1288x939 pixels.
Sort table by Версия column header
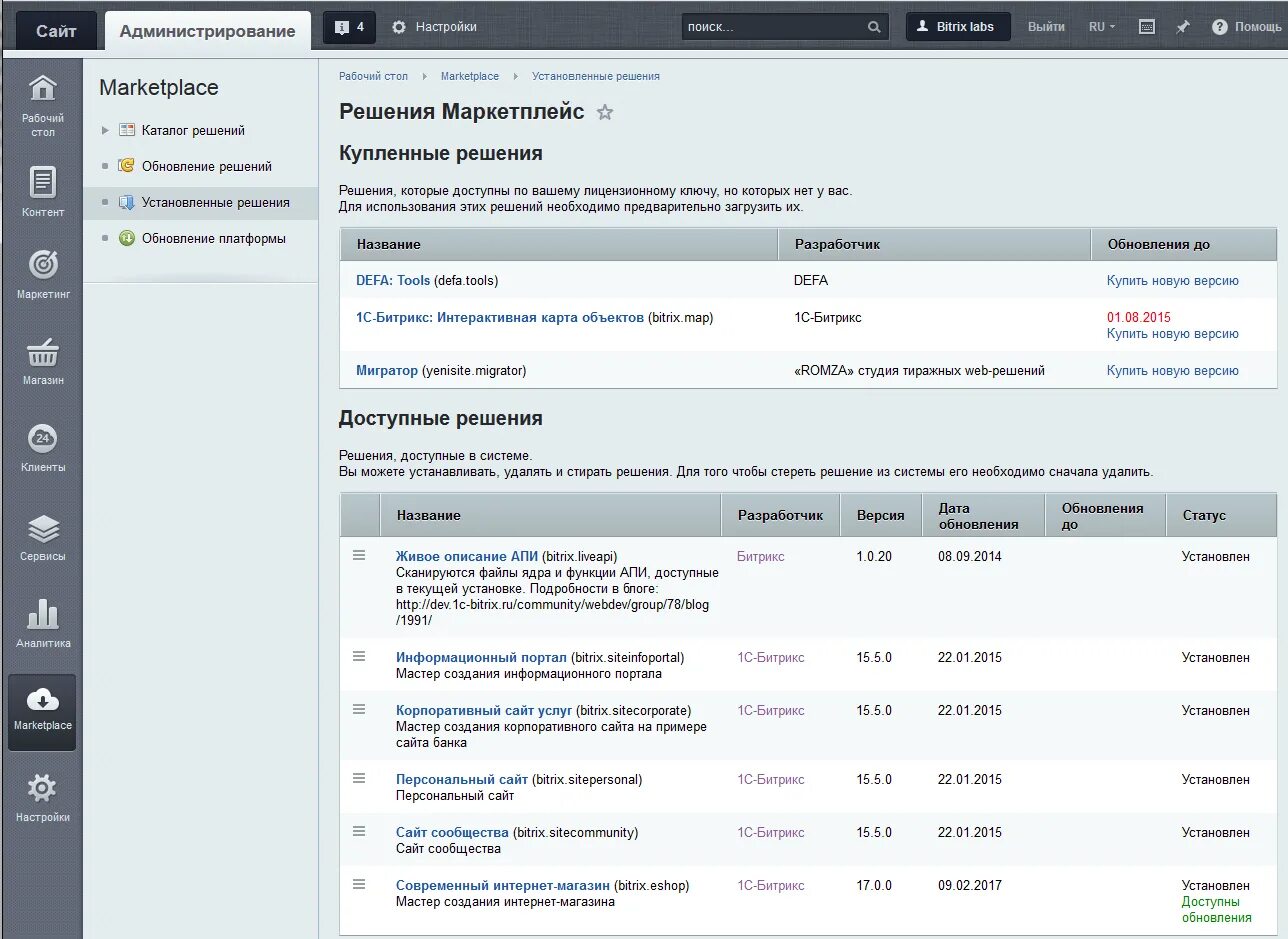tap(880, 515)
